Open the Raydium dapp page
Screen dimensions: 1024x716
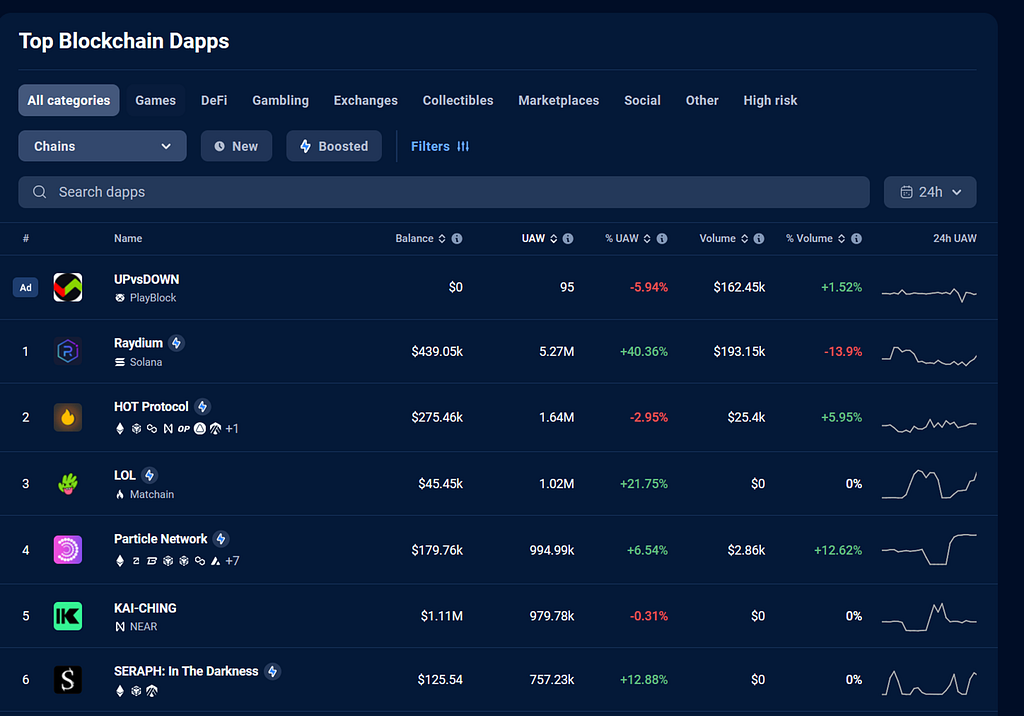(x=138, y=343)
